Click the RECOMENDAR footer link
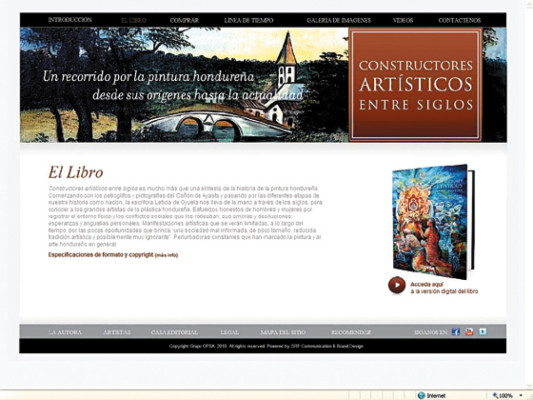 coord(351,332)
